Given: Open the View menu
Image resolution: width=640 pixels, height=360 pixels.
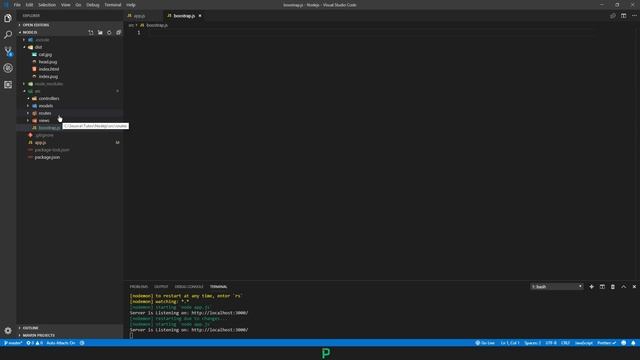Looking at the screenshot, I should [65, 5].
